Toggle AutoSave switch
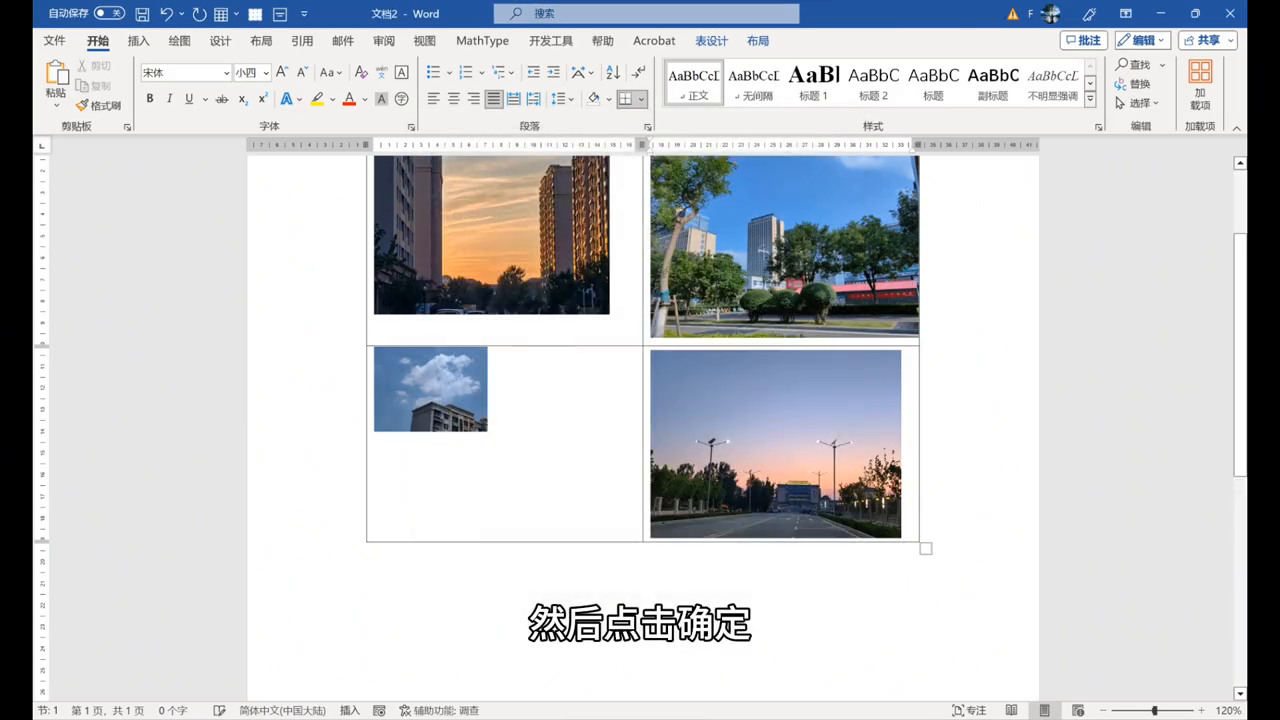Screen dimensions: 1280x720 [109, 14]
